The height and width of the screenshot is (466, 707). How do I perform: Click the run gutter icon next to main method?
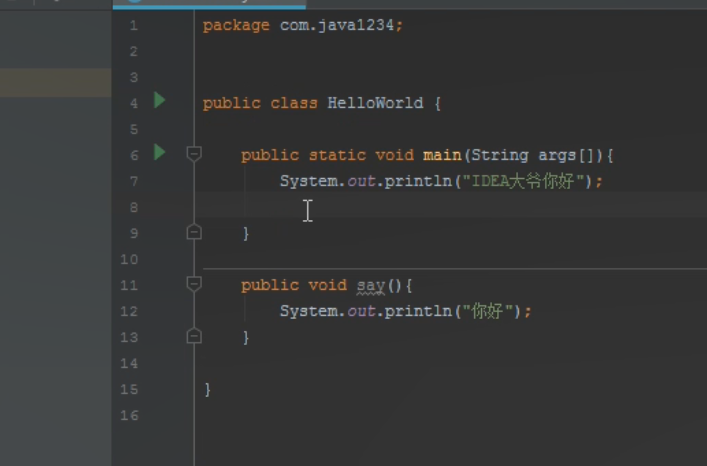[159, 153]
